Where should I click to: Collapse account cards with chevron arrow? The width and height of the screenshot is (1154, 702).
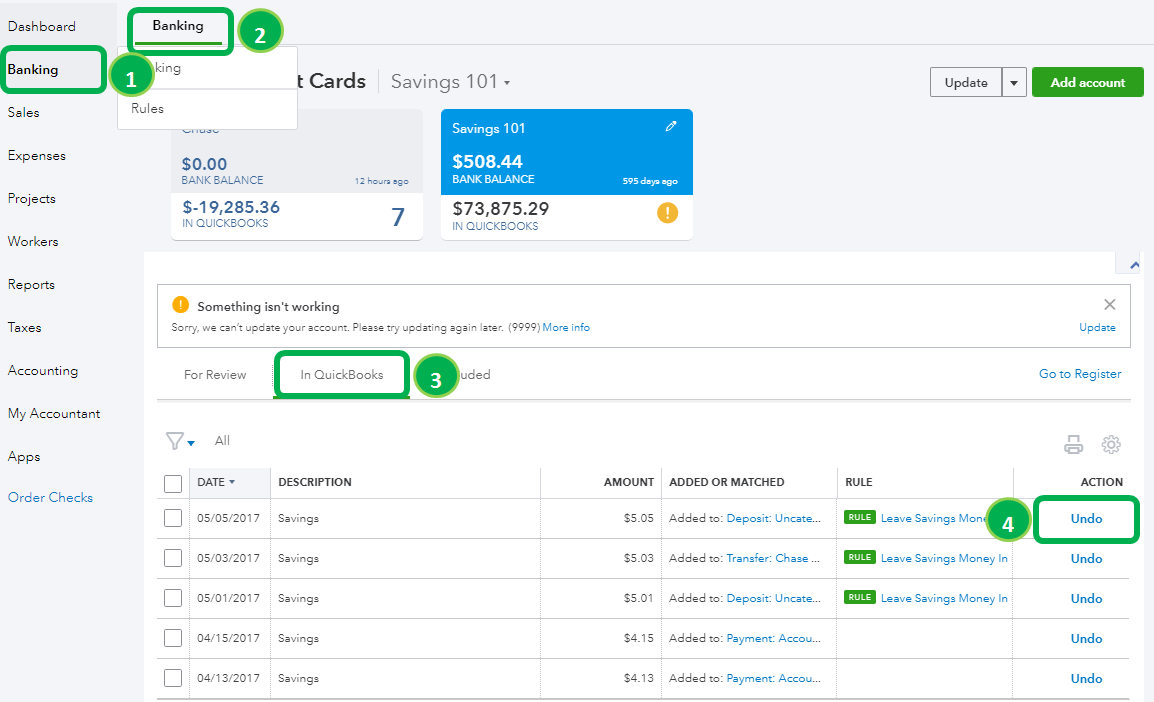click(1135, 265)
